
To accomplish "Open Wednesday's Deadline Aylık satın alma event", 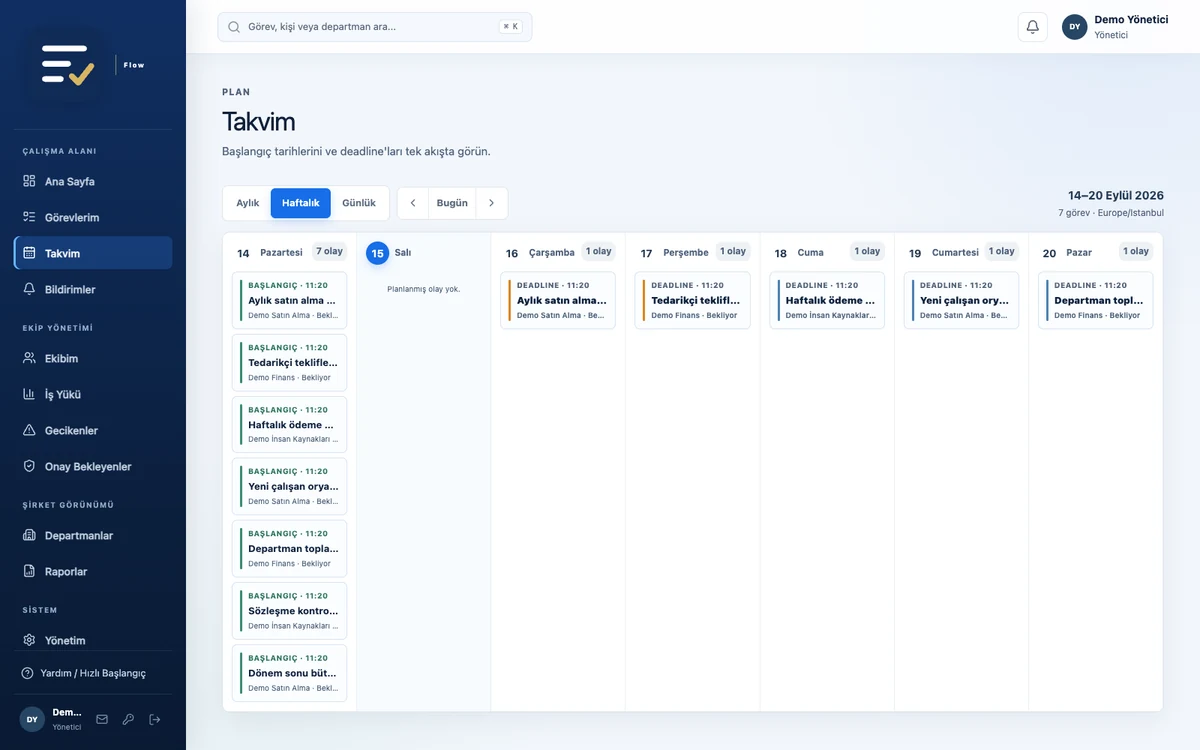I will [558, 300].
